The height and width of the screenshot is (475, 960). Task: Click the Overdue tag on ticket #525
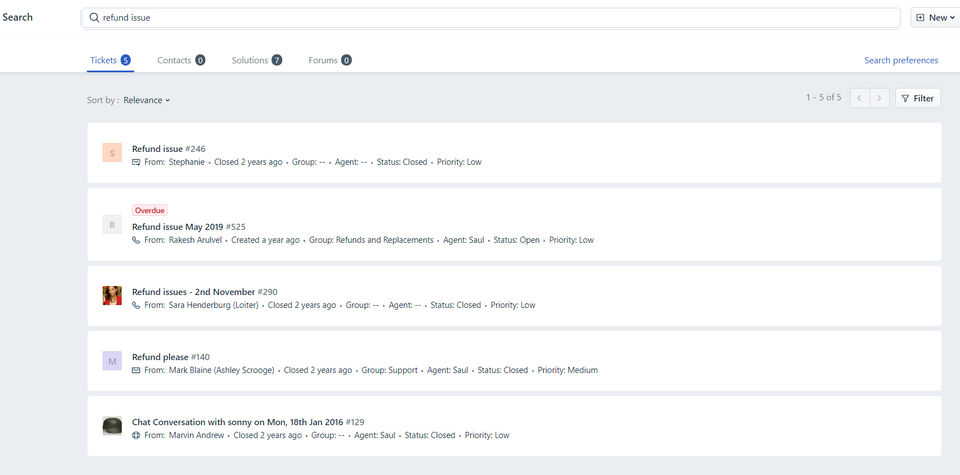(150, 210)
